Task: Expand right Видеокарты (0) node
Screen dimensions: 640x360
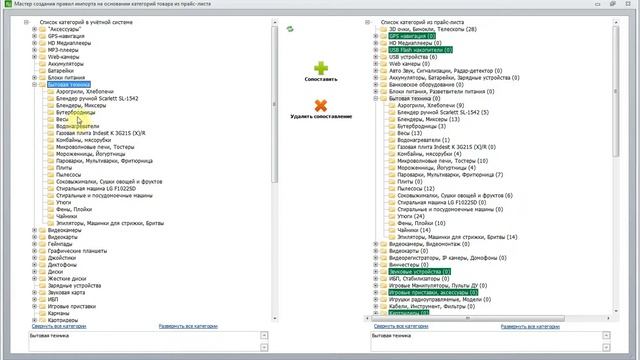Action: pos(376,251)
